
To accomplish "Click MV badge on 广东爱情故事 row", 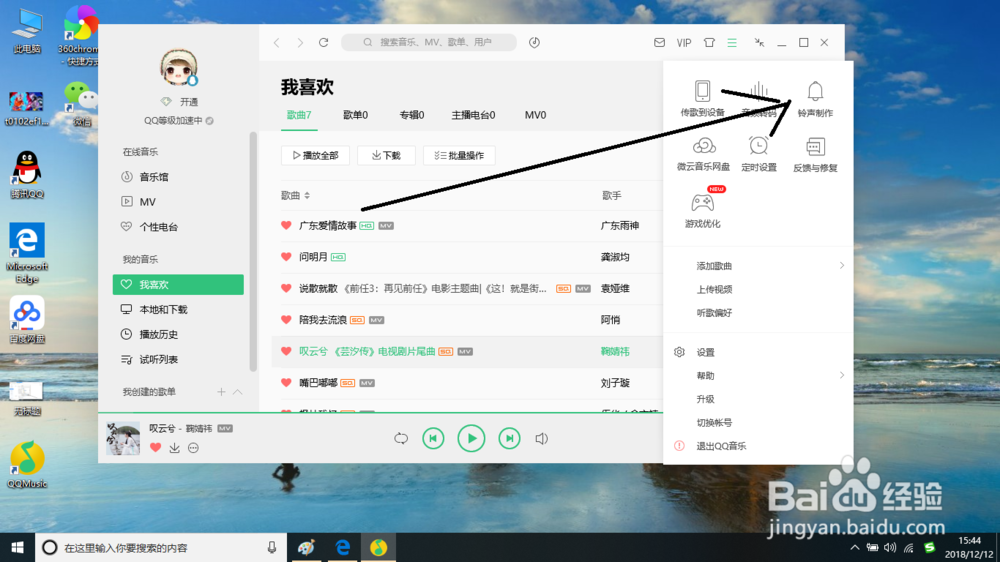I will 386,226.
